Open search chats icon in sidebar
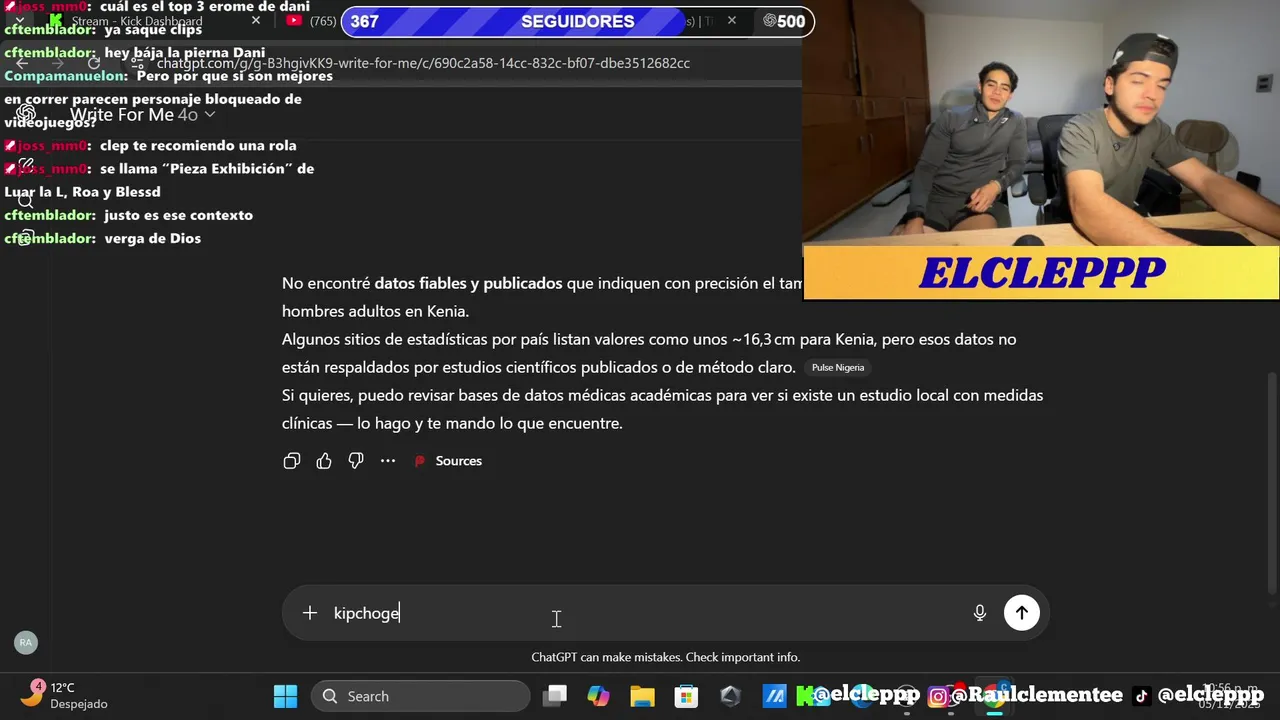 [x=26, y=202]
